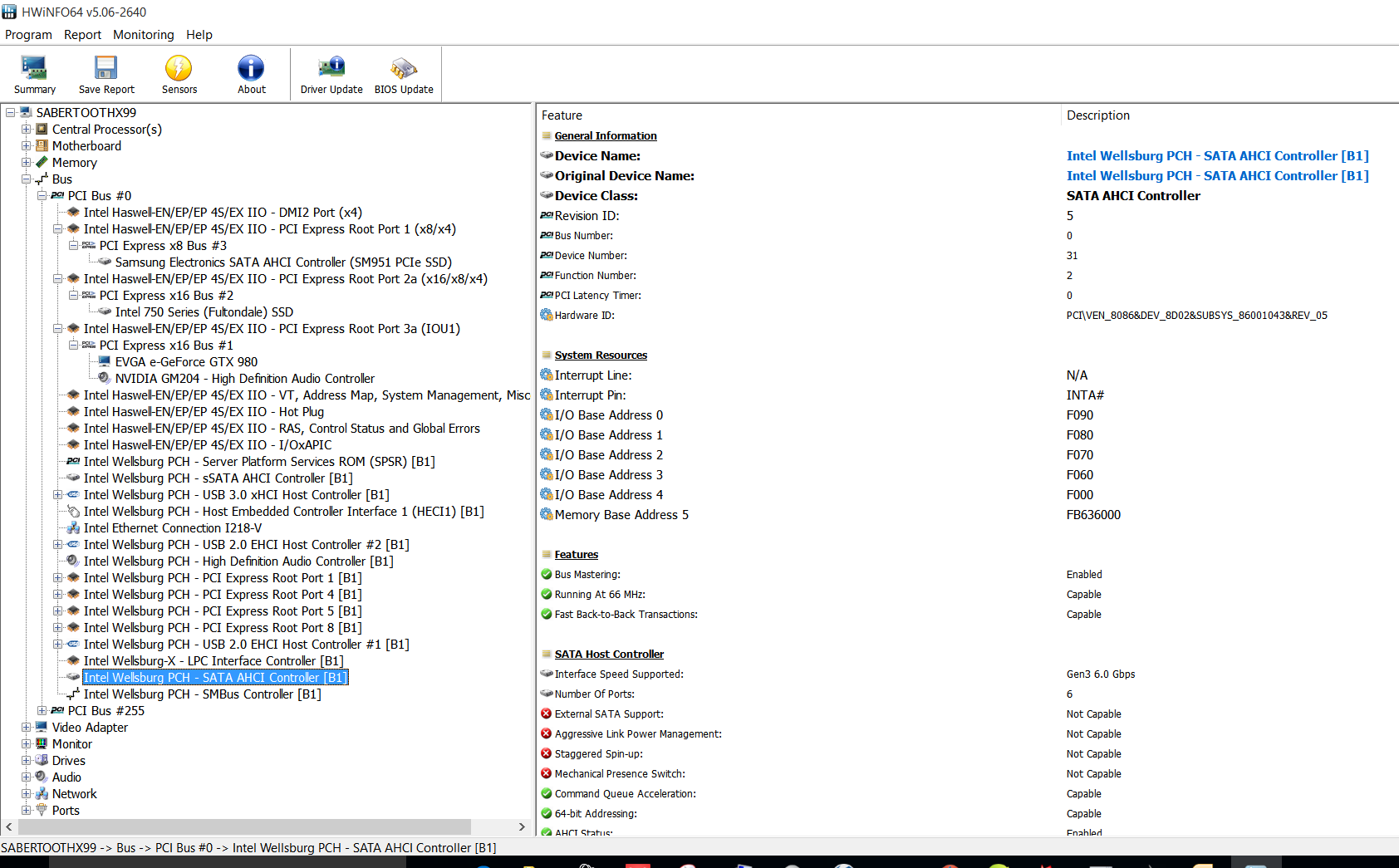
Task: Click the Samsung SM951 PCIe SSD drive icon
Action: tap(105, 262)
